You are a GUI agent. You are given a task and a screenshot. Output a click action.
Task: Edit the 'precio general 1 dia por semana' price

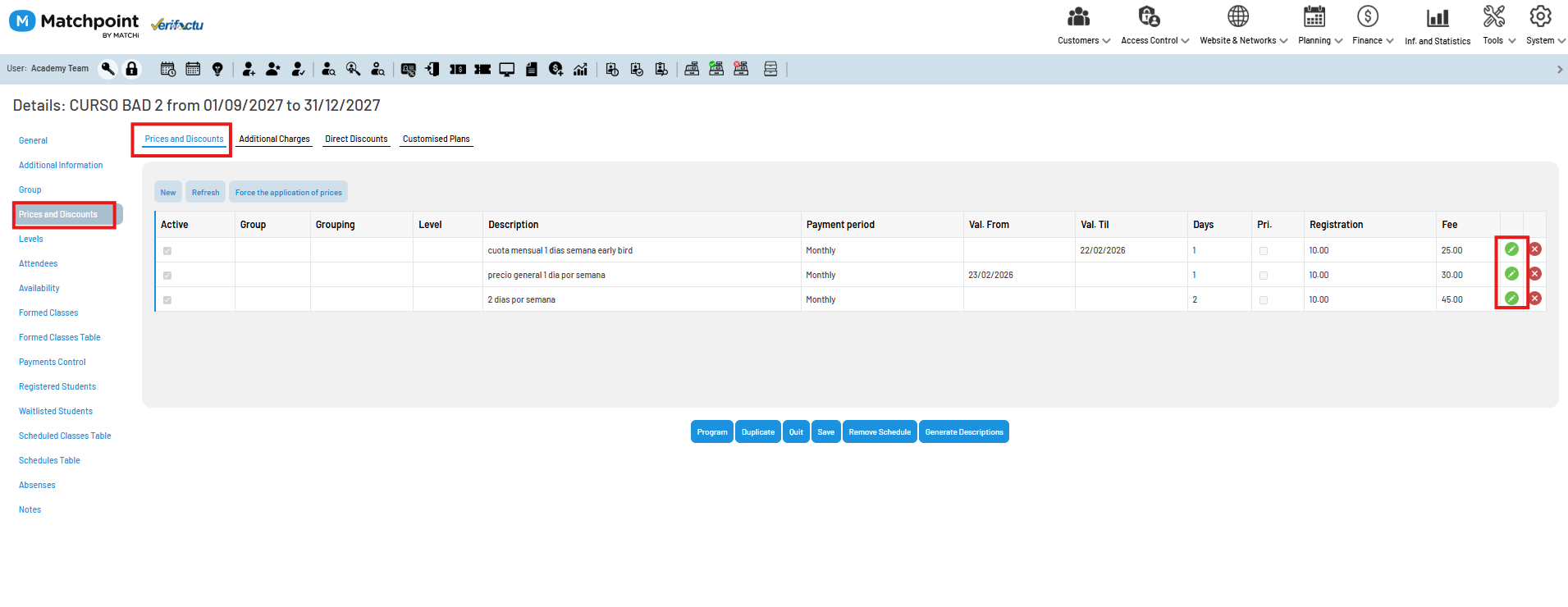1511,274
